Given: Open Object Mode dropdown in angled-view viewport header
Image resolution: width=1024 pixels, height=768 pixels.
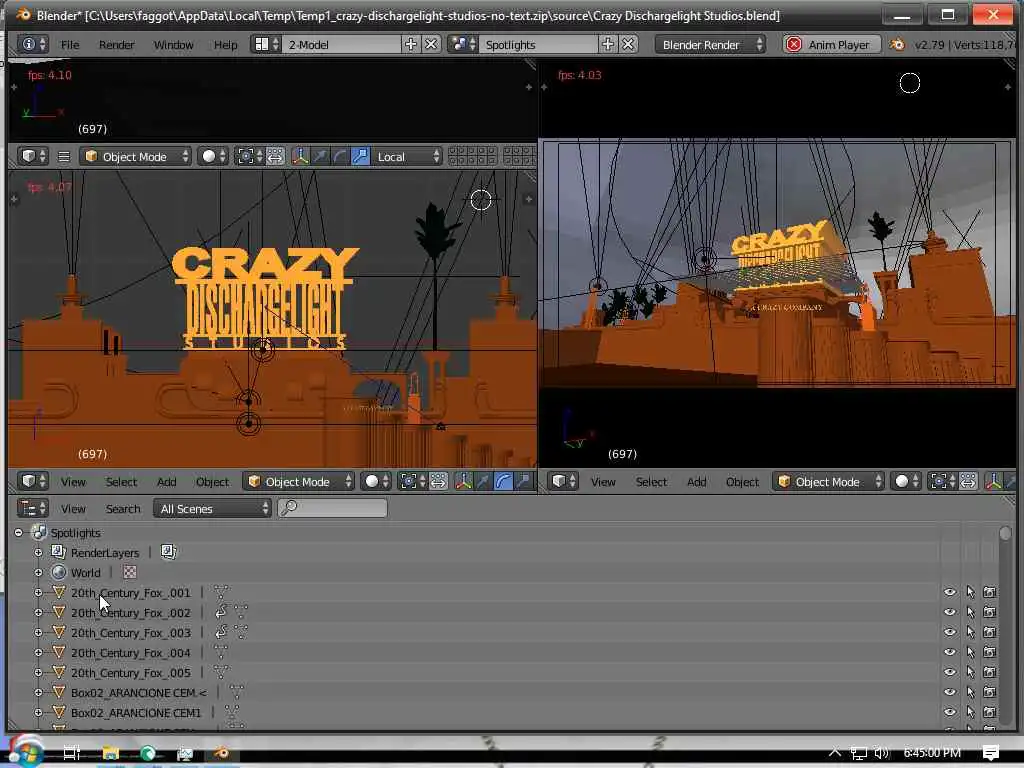Looking at the screenshot, I should tap(828, 481).
